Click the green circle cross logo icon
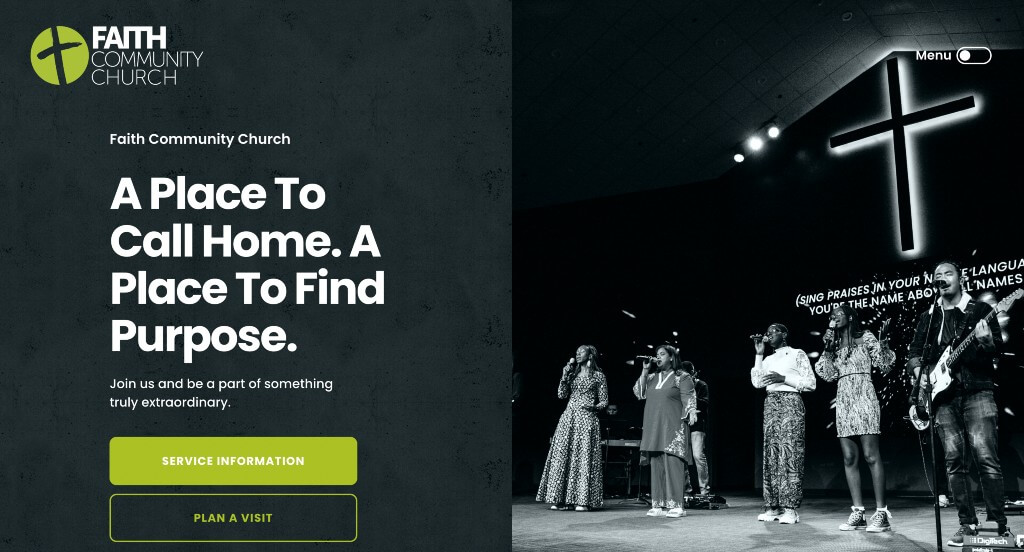Viewport: 1024px width, 552px height. click(59, 56)
